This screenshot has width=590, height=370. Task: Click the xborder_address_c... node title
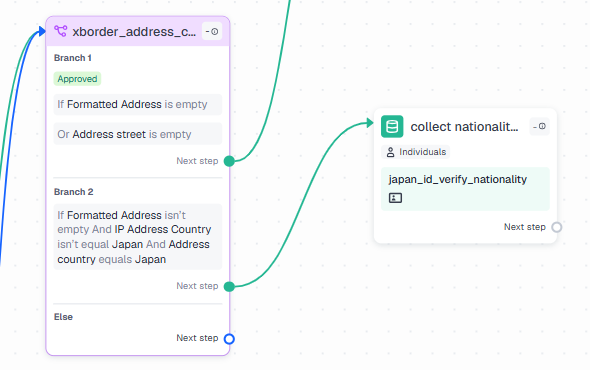point(134,32)
